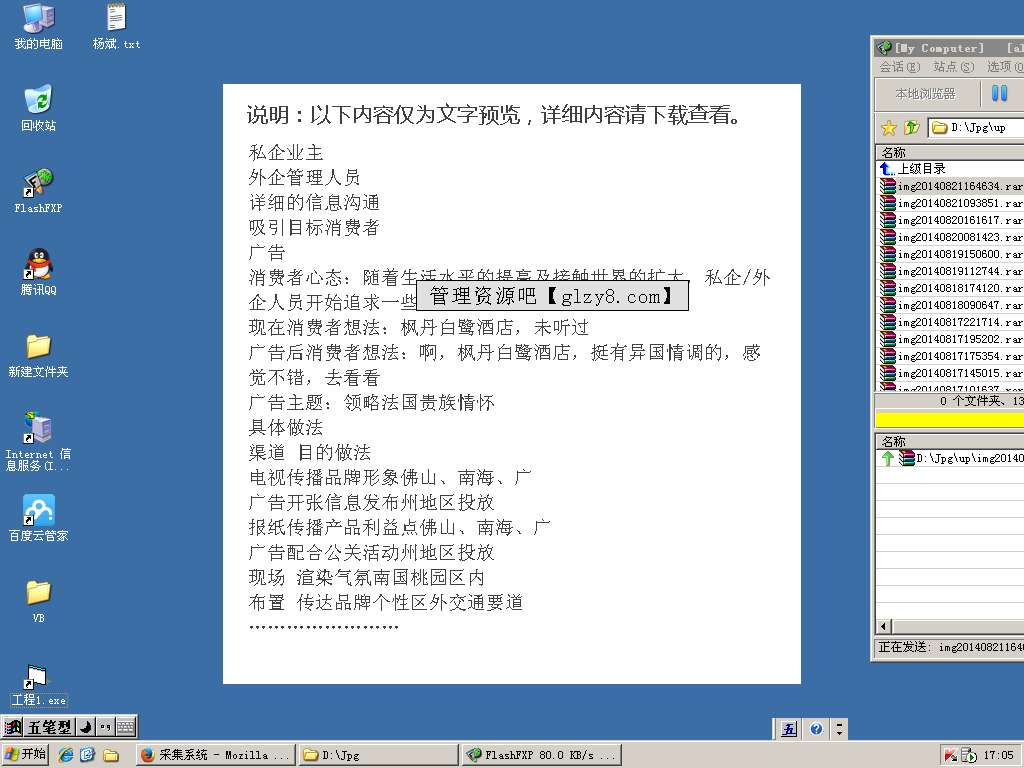The height and width of the screenshot is (768, 1024).
Task: Switch to the FlashFXP 80.0 KB/s taskbar button
Action: (542, 755)
